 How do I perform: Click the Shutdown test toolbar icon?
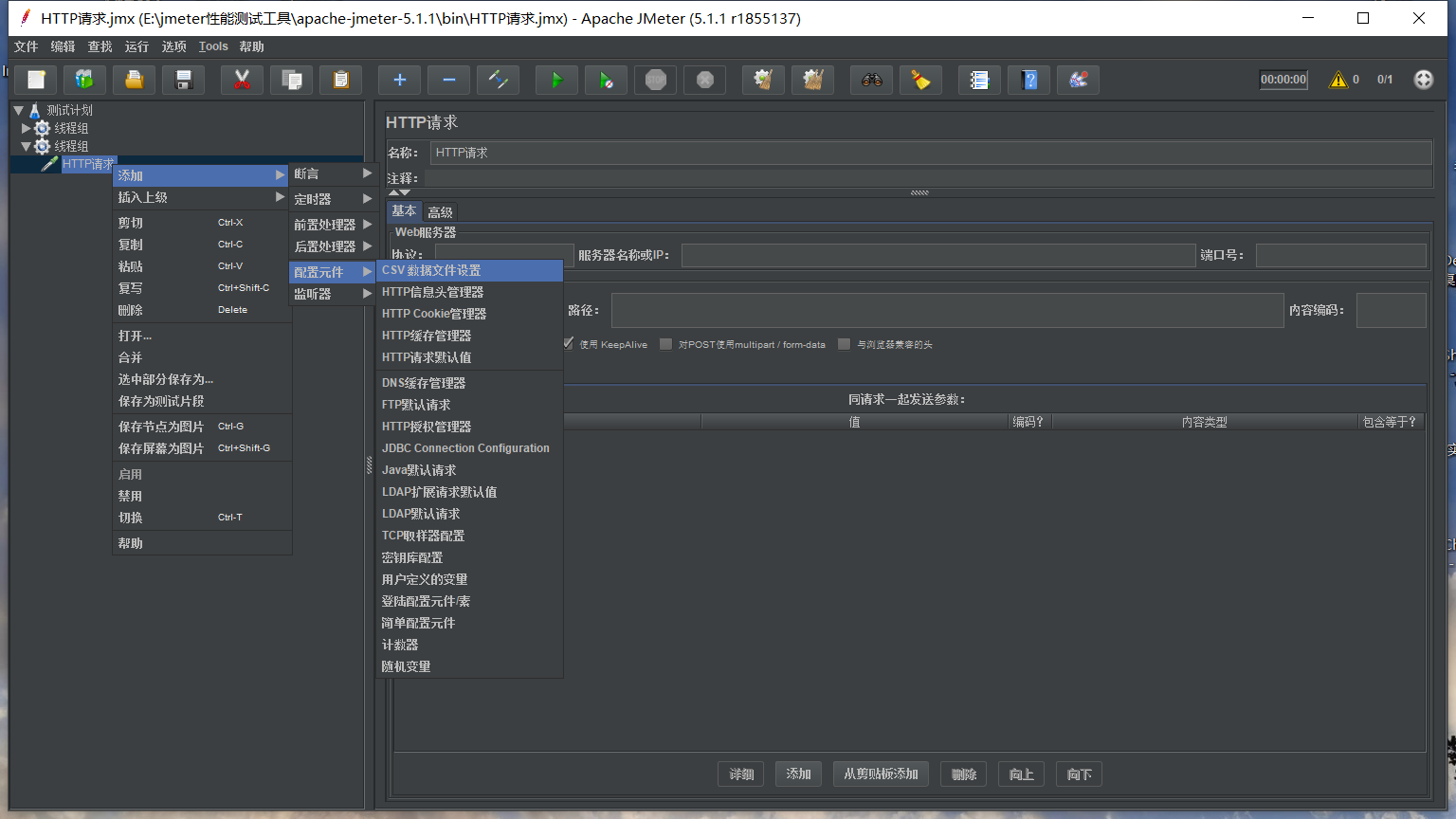click(x=705, y=80)
